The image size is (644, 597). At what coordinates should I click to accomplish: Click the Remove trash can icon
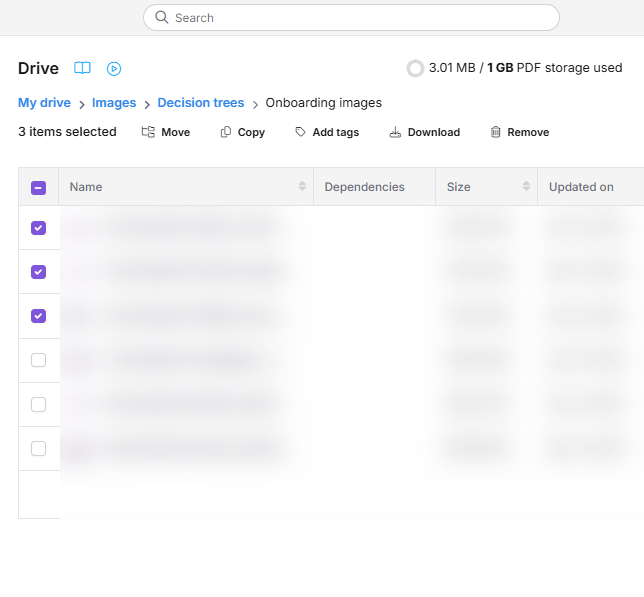[496, 132]
